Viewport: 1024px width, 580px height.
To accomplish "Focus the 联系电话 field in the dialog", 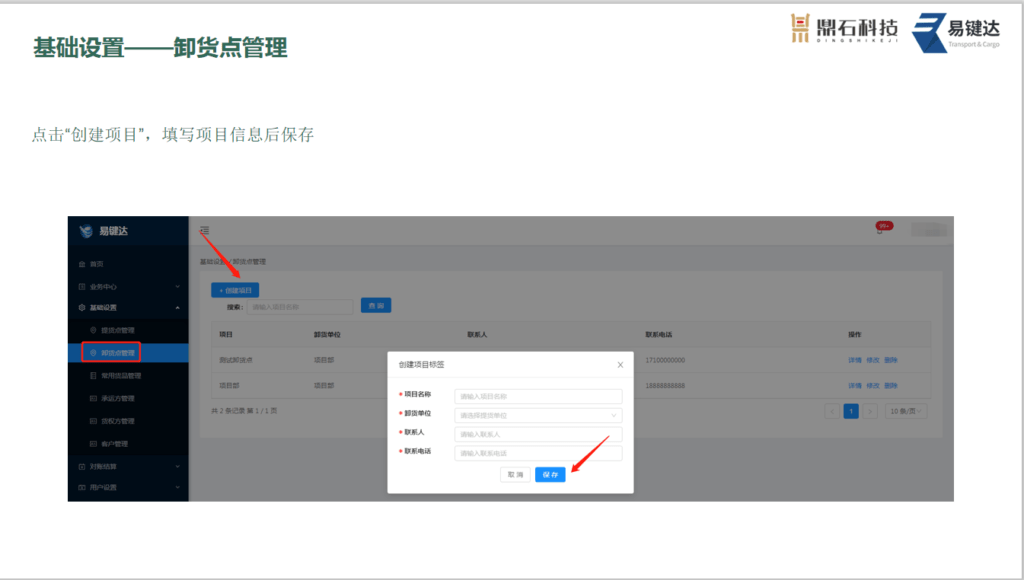I will [x=538, y=453].
